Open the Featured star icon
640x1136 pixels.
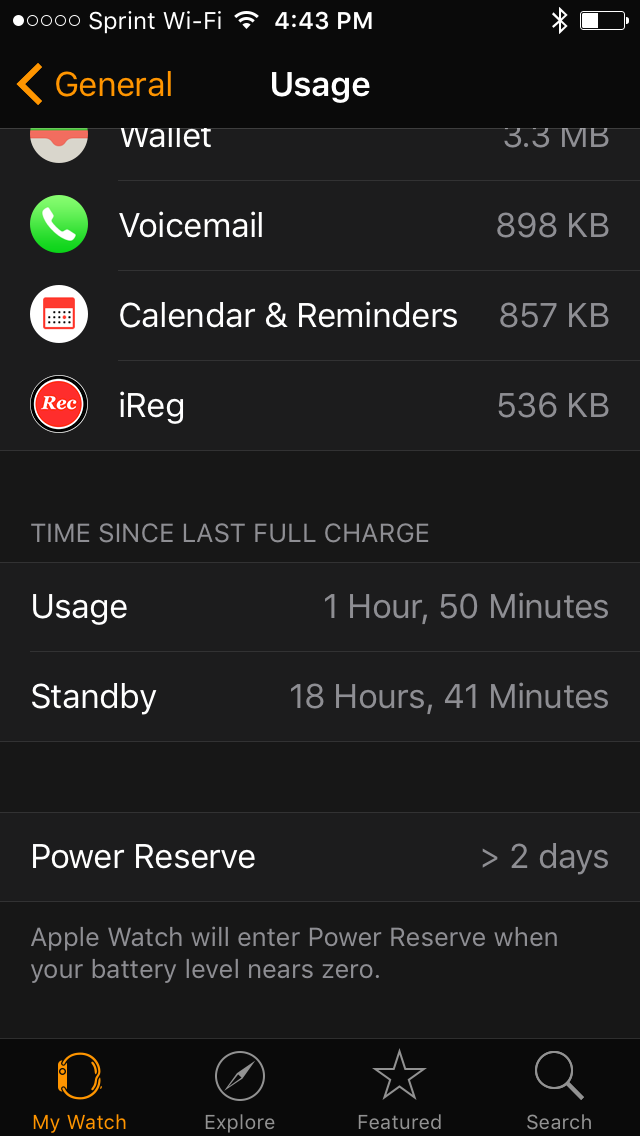click(x=399, y=1075)
